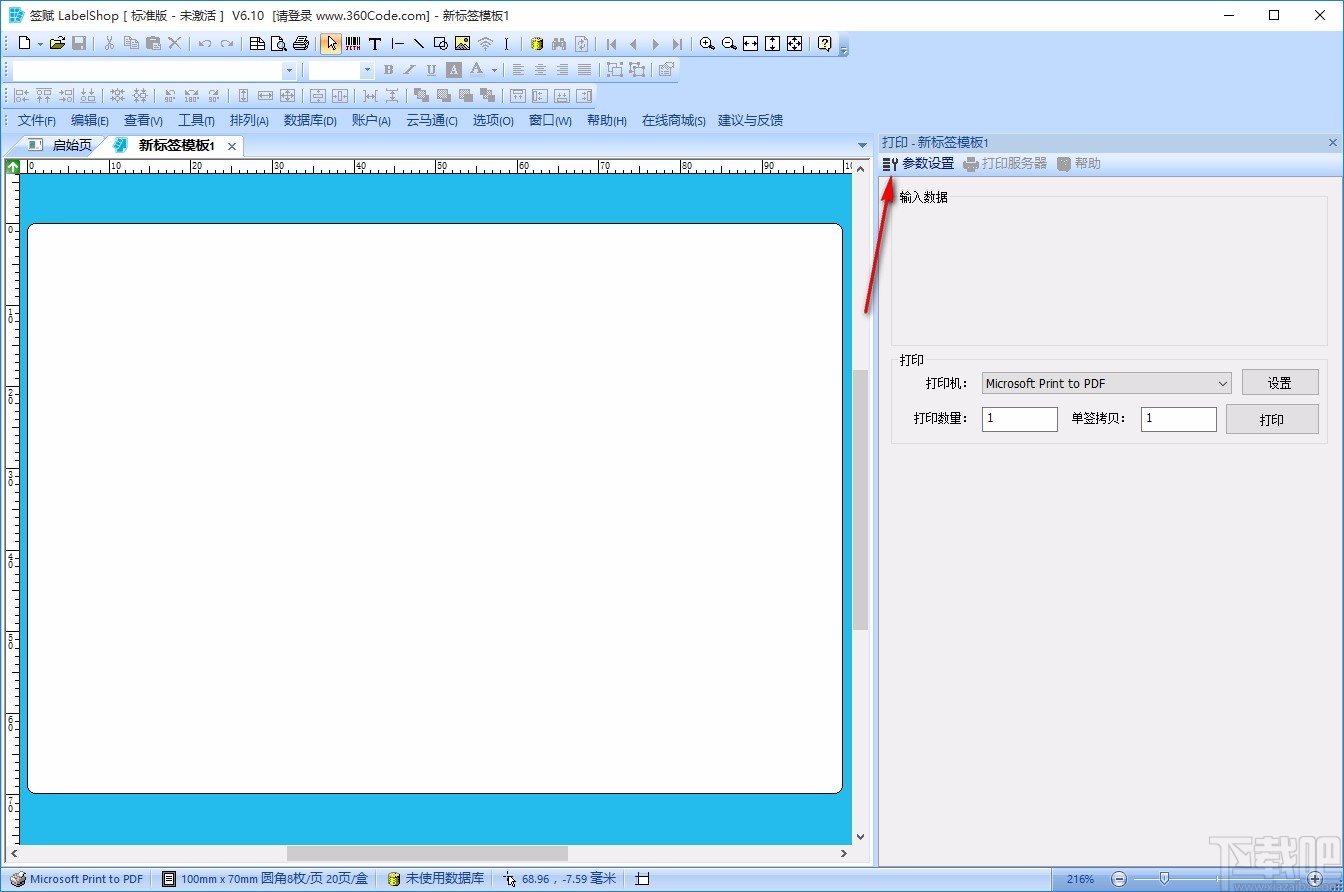Viewport: 1344px width, 892px height.
Task: Open the printer selection dropdown
Action: (1224, 383)
